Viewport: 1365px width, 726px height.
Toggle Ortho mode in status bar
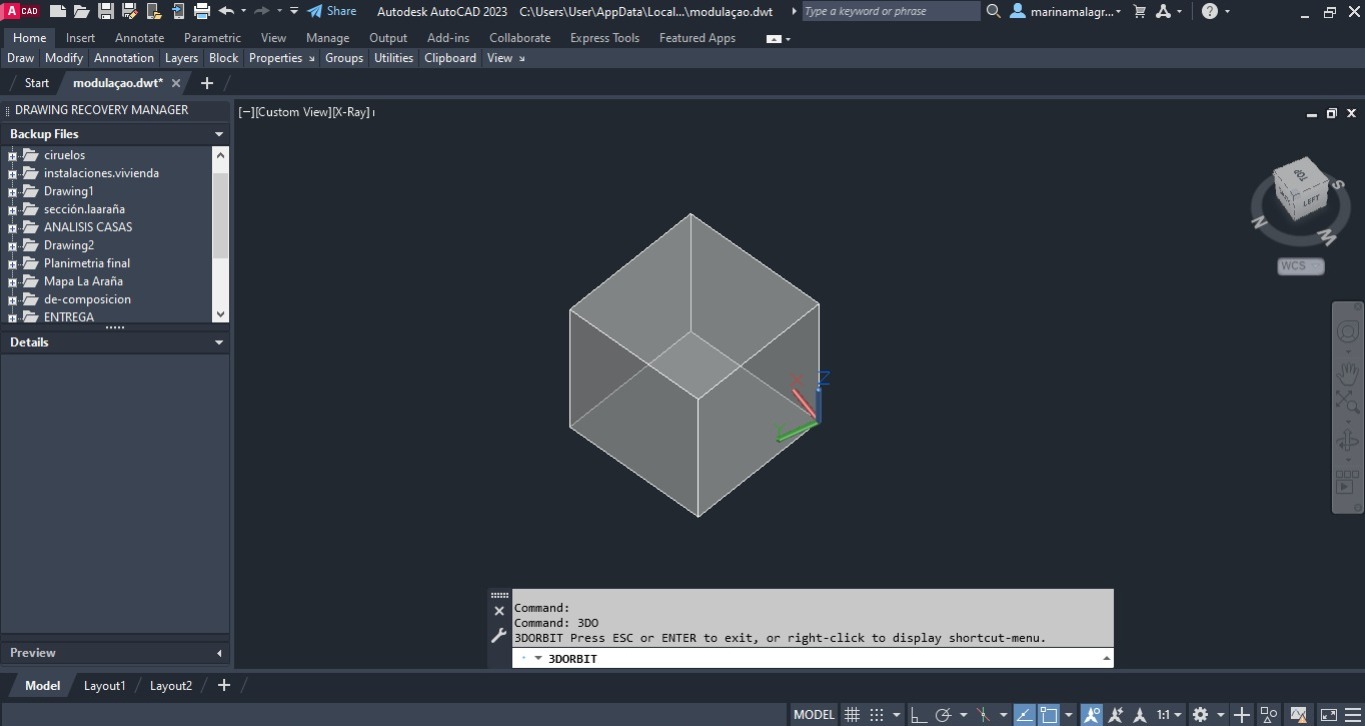tap(918, 715)
